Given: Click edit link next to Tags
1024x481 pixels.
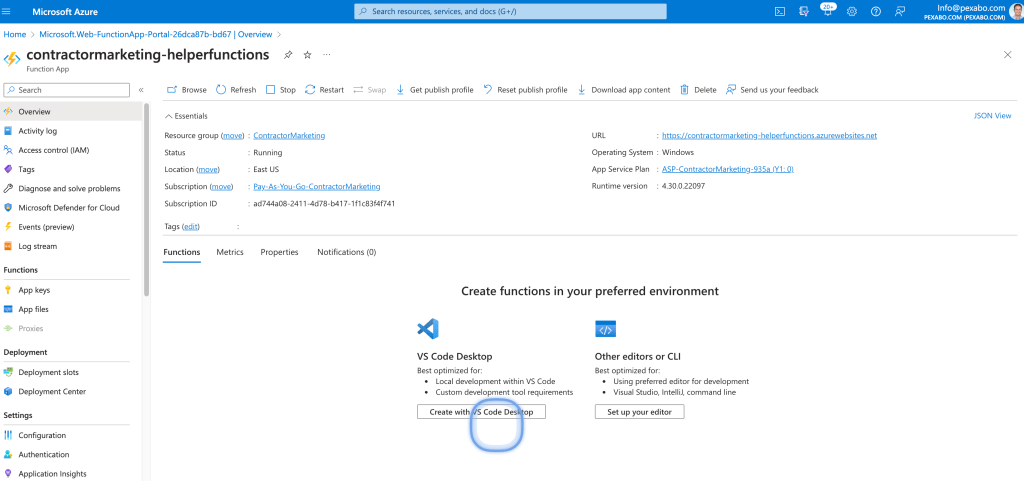Looking at the screenshot, I should coord(191,226).
